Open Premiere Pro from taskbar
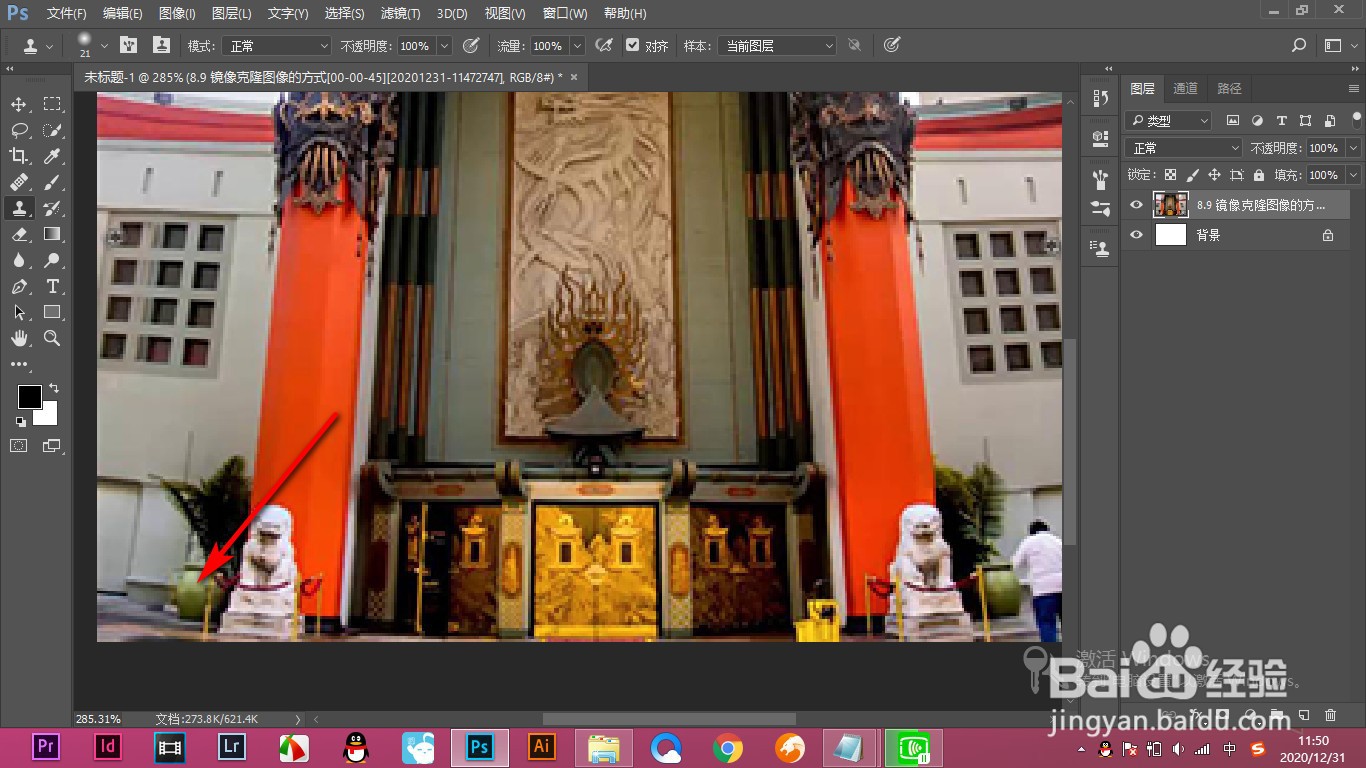Screen dimensions: 1366x768 point(45,747)
